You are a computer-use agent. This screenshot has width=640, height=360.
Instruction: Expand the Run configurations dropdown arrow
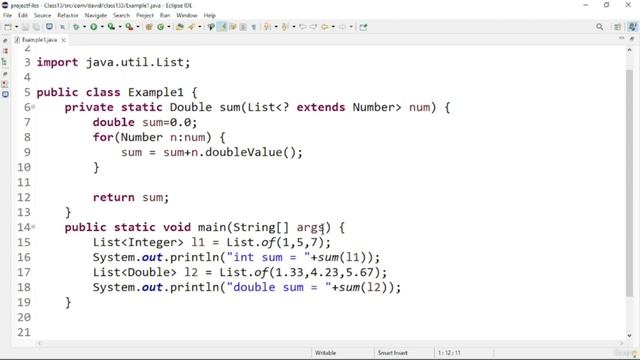point(102,27)
